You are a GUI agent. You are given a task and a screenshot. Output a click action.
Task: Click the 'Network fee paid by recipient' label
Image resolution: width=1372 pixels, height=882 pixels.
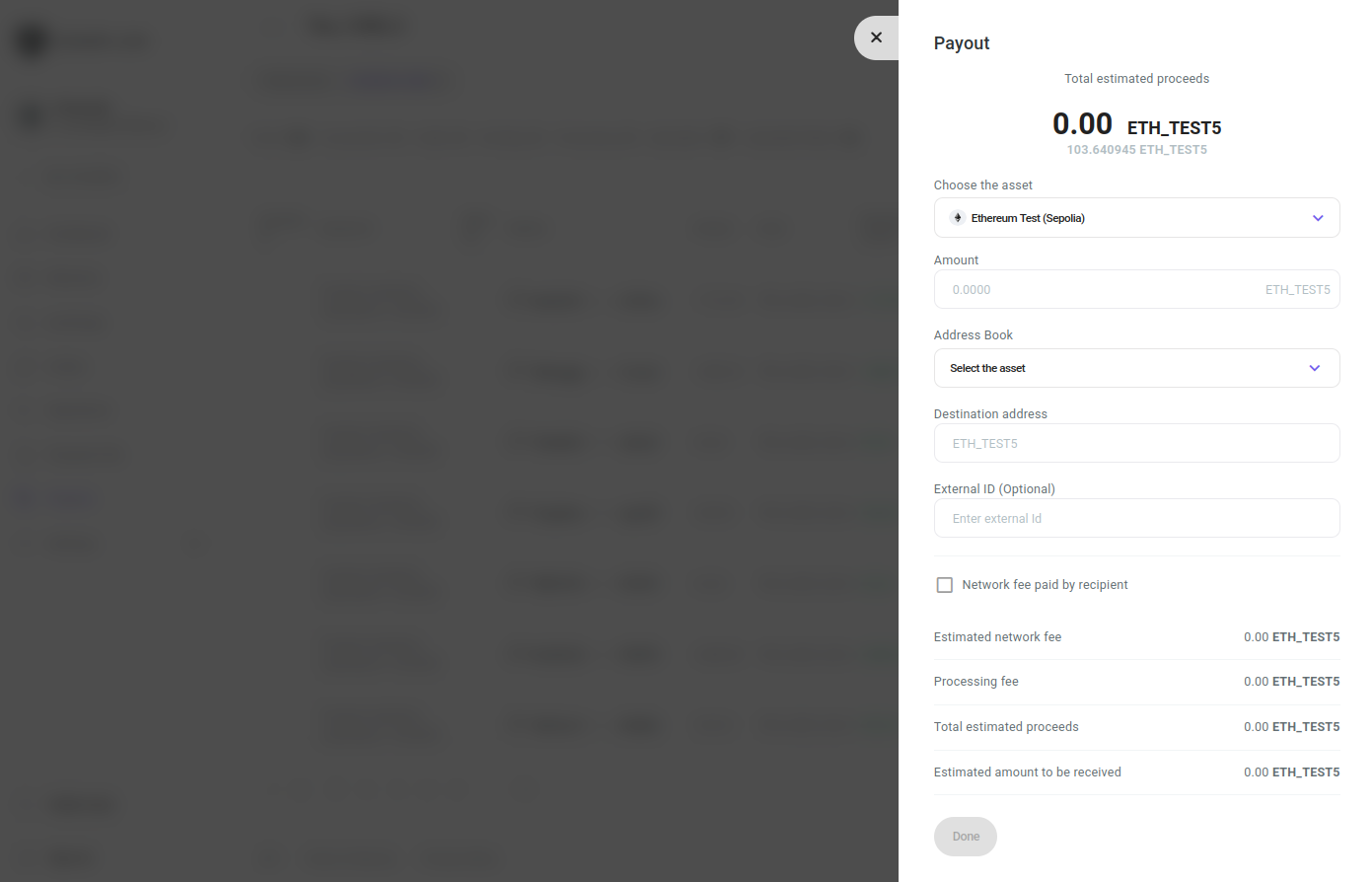tap(1045, 585)
